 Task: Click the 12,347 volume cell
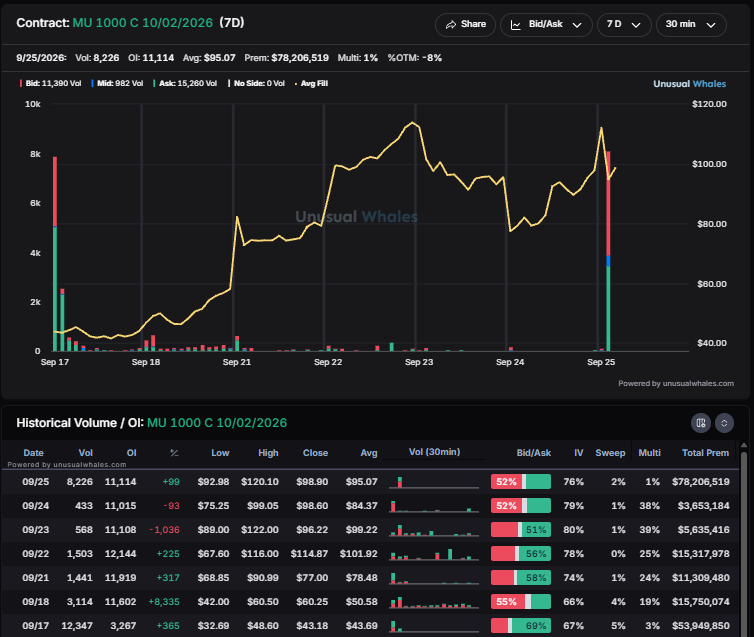point(77,626)
